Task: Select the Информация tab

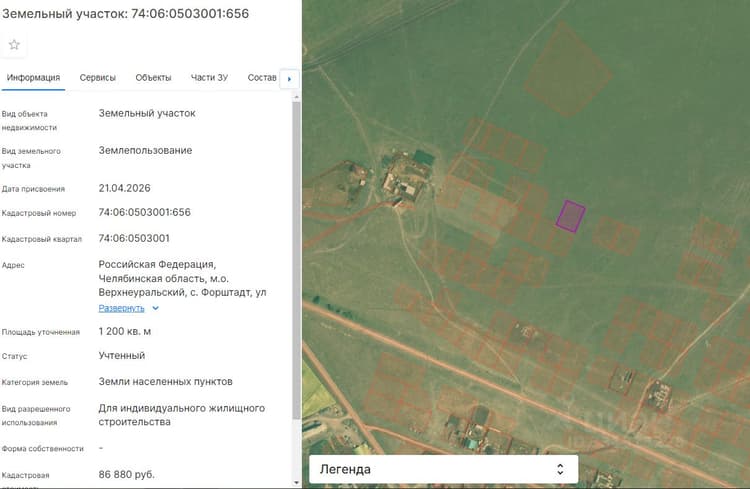Action: (33, 78)
